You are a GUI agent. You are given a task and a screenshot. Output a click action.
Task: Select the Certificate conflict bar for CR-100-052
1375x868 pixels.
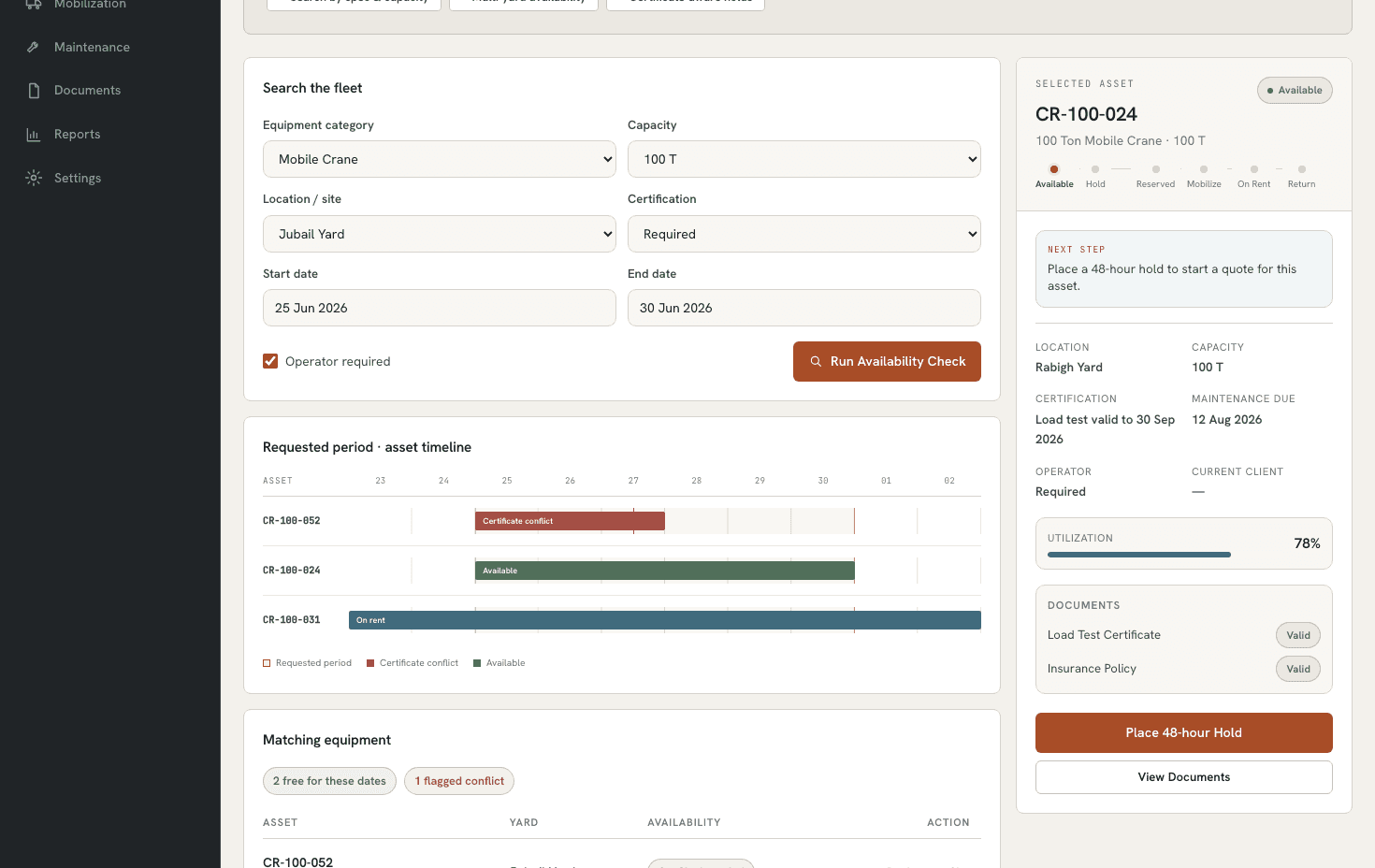pyautogui.click(x=570, y=521)
